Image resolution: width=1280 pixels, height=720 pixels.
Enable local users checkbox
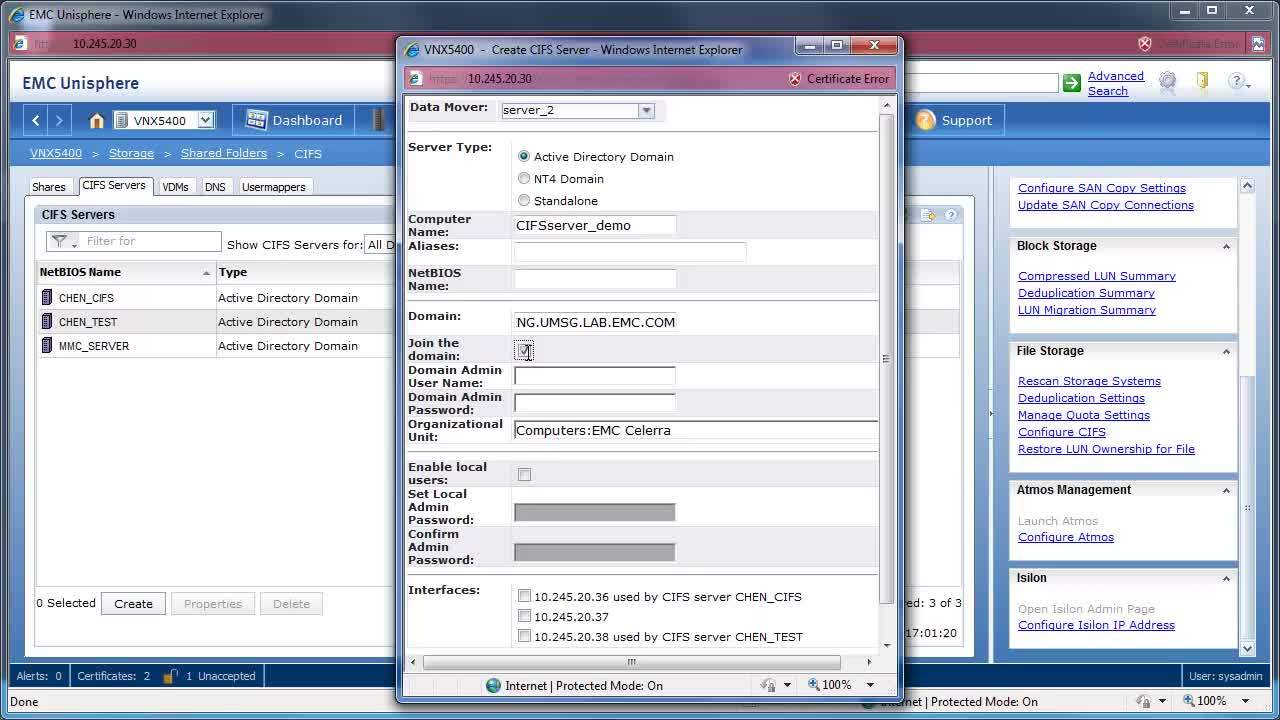[524, 474]
